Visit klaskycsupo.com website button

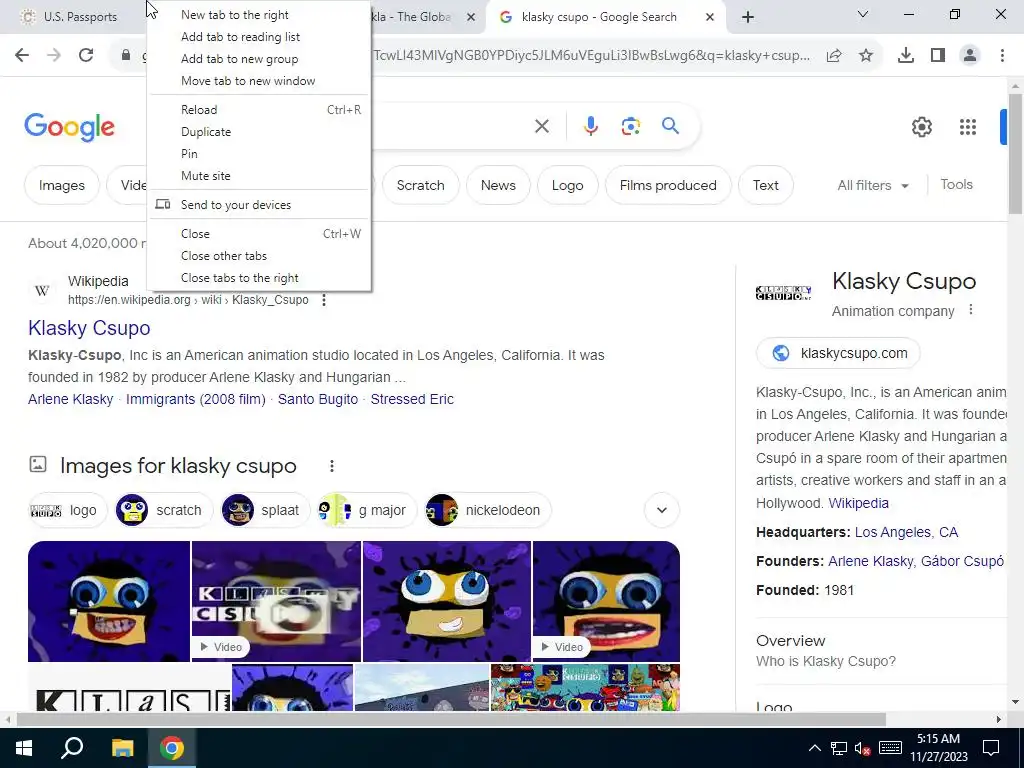tap(839, 353)
